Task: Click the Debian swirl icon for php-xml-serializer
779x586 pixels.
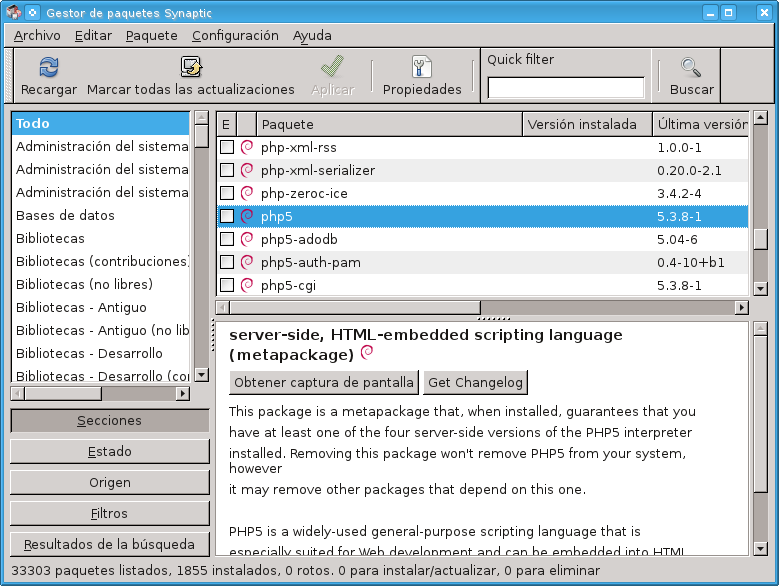Action: [x=247, y=170]
